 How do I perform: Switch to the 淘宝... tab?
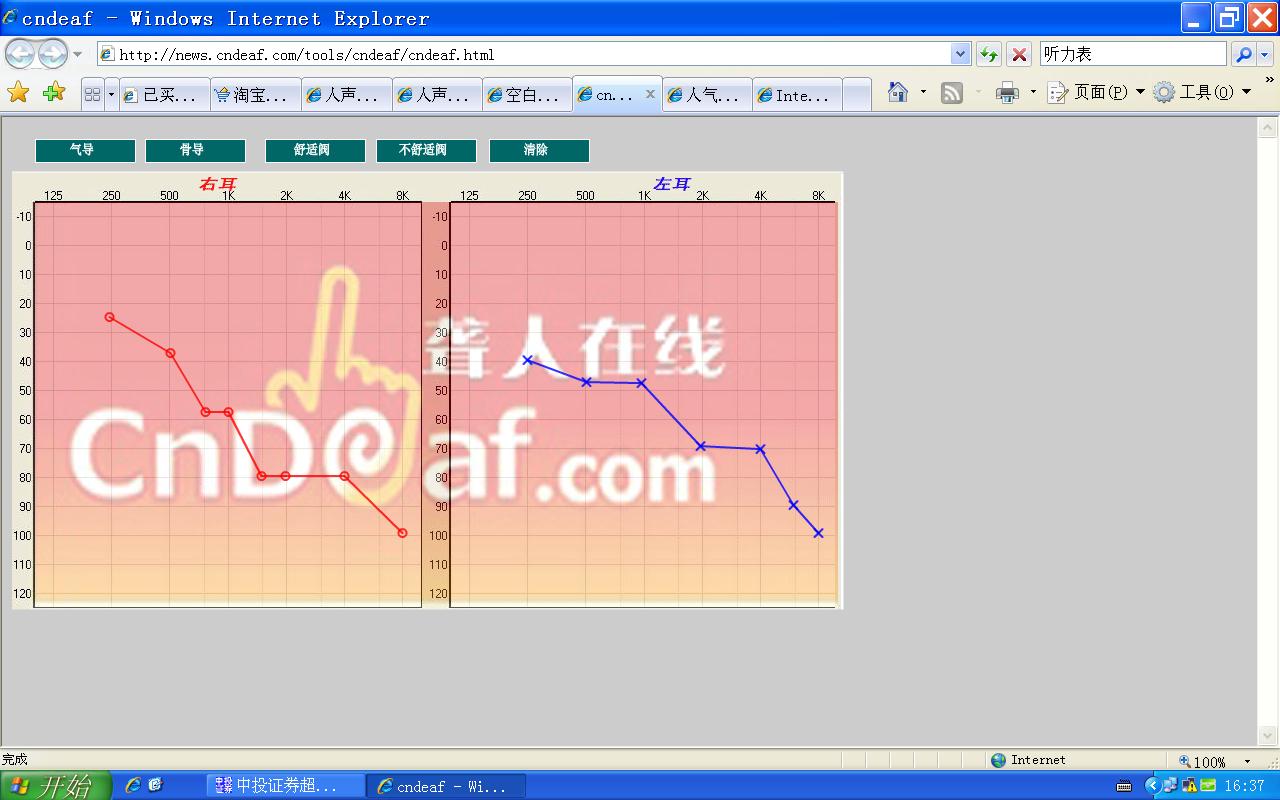[256, 95]
